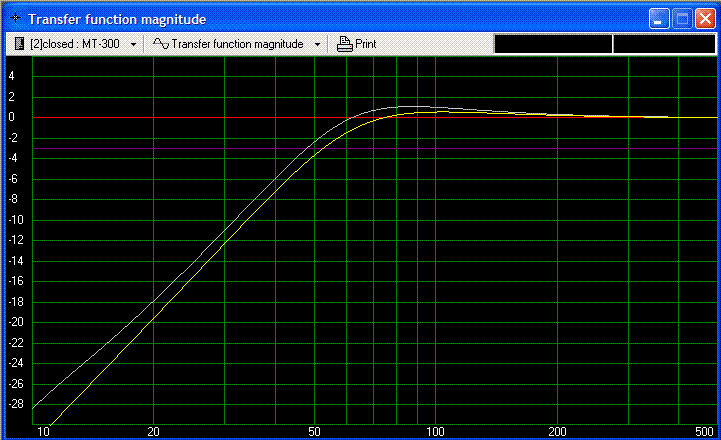Click the 200 Hz frequency axis label
Screen dimensions: 721x440
coord(557,432)
